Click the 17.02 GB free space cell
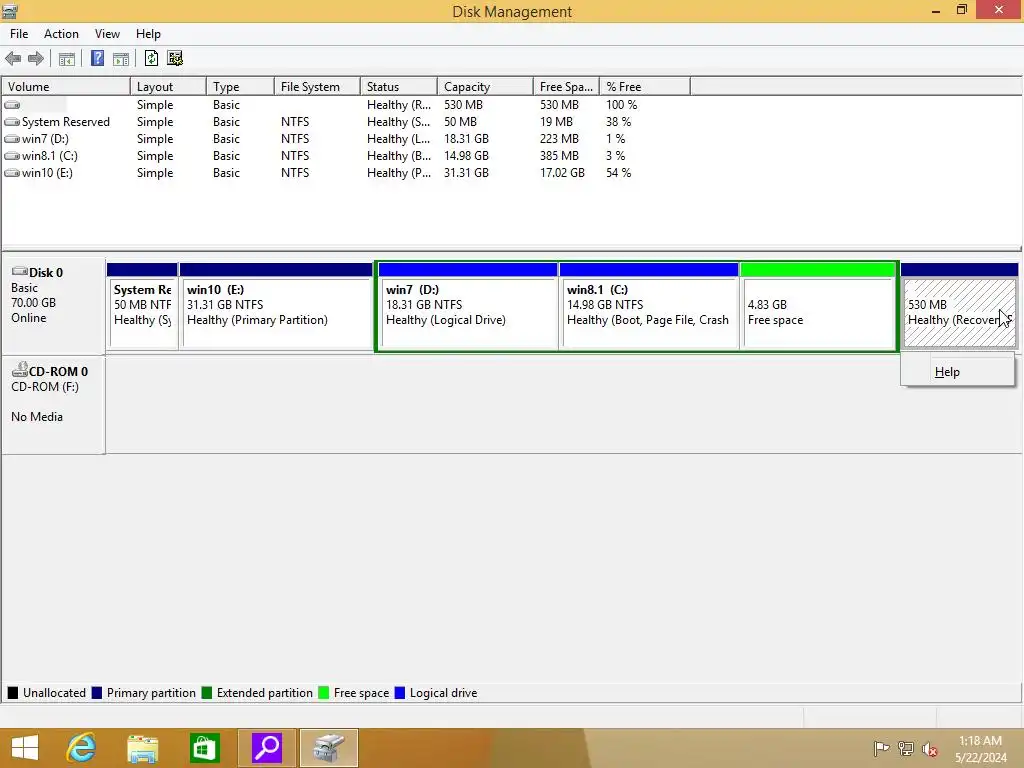 tap(562, 173)
